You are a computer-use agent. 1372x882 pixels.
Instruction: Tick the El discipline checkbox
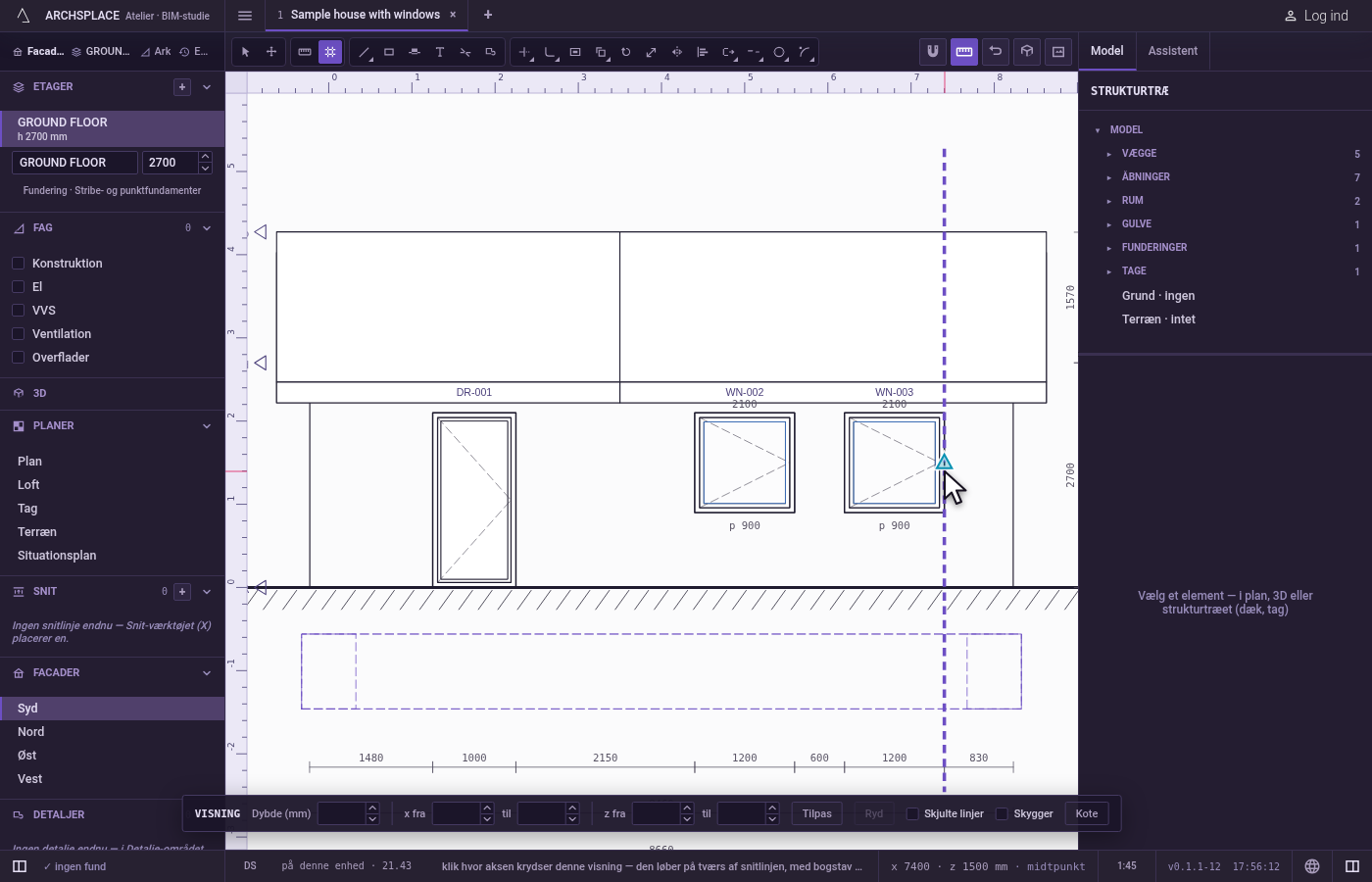click(18, 287)
